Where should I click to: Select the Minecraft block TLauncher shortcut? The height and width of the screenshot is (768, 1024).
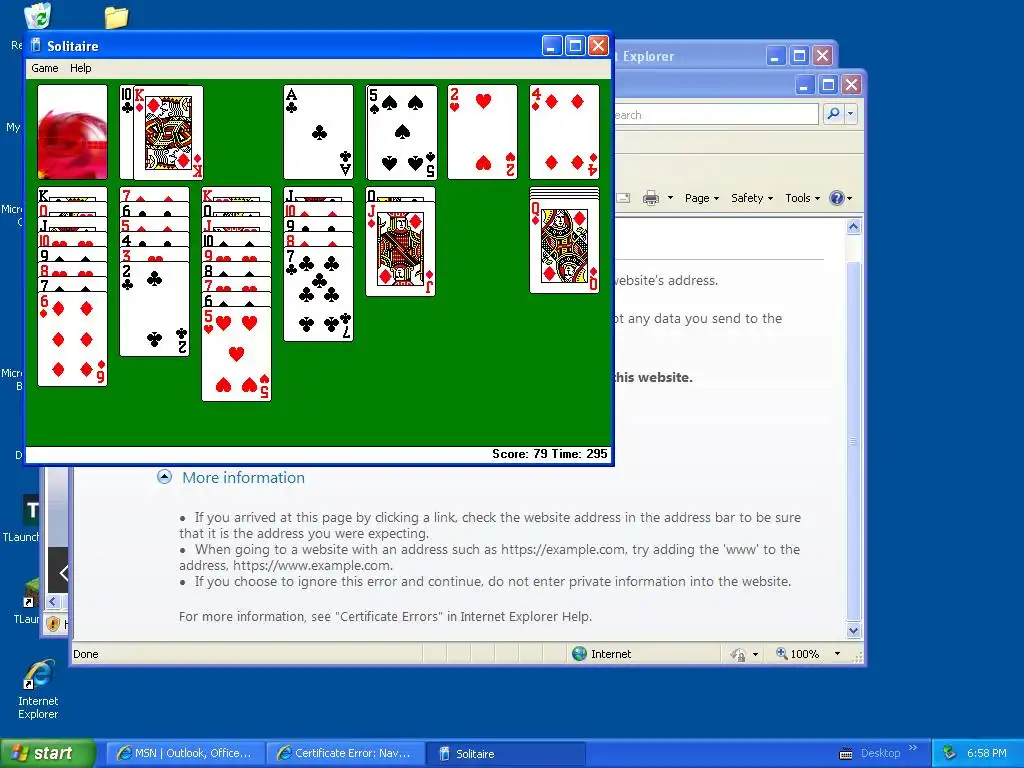click(x=31, y=593)
